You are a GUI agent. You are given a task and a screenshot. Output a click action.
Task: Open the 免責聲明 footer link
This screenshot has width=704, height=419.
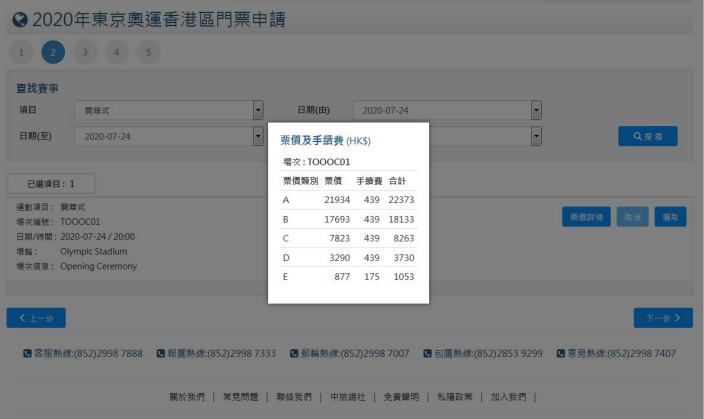point(401,397)
